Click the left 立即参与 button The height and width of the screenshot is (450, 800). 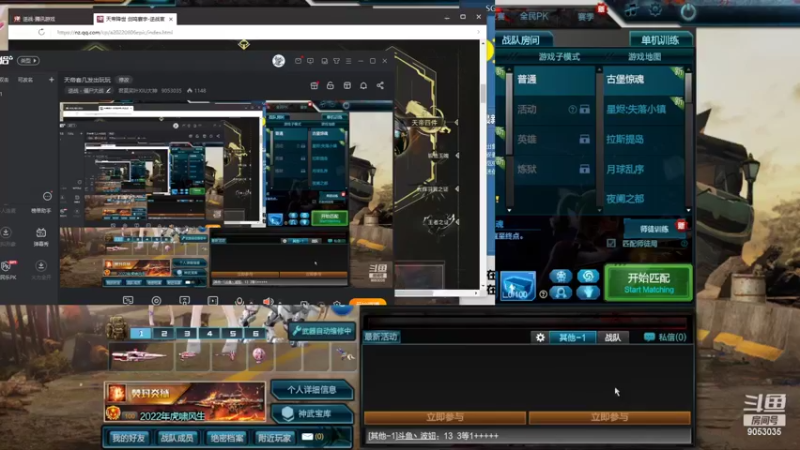(445, 417)
